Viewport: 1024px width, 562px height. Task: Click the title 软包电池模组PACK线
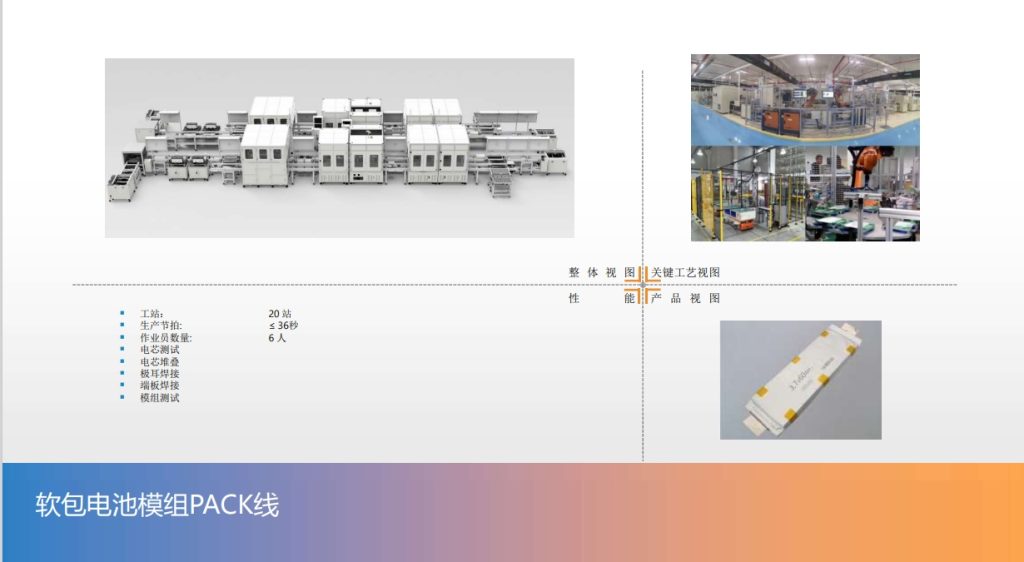pyautogui.click(x=157, y=505)
